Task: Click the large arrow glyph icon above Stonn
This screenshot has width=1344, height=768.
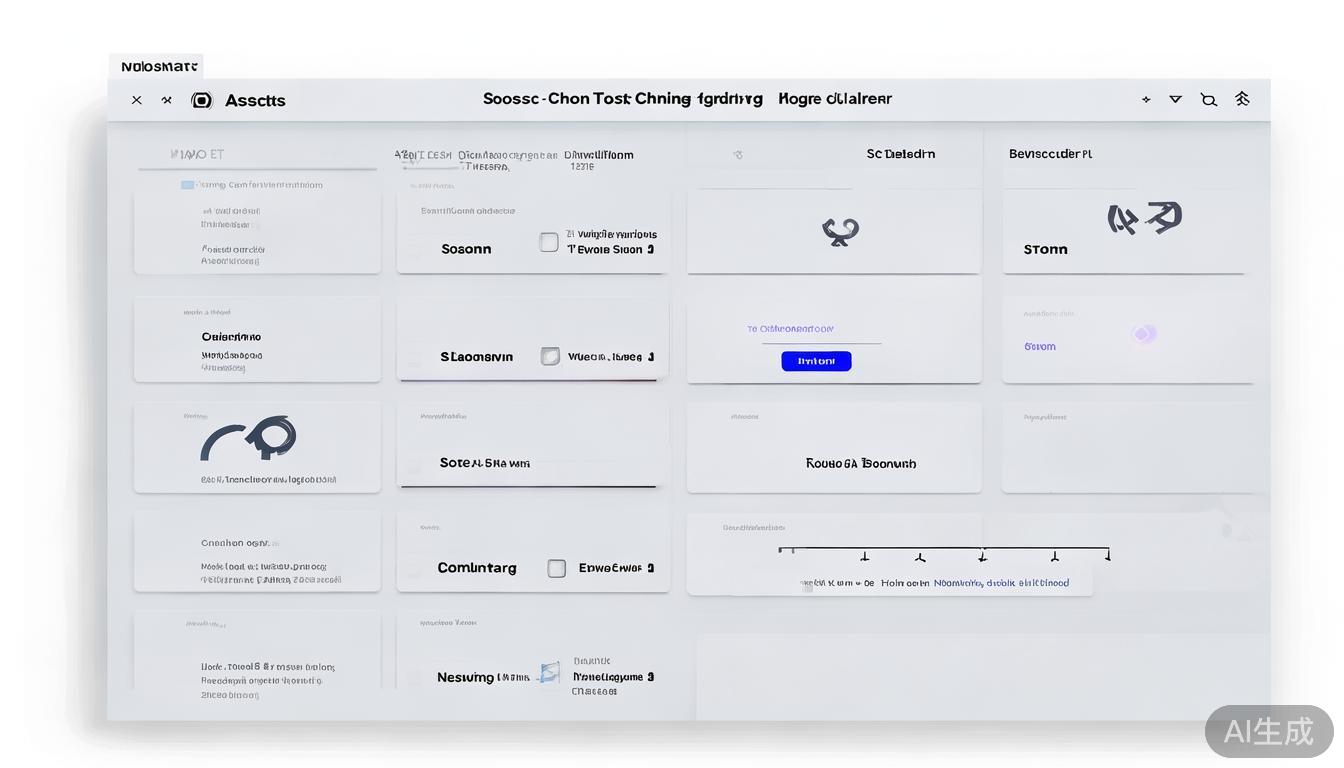Action: 1145,218
